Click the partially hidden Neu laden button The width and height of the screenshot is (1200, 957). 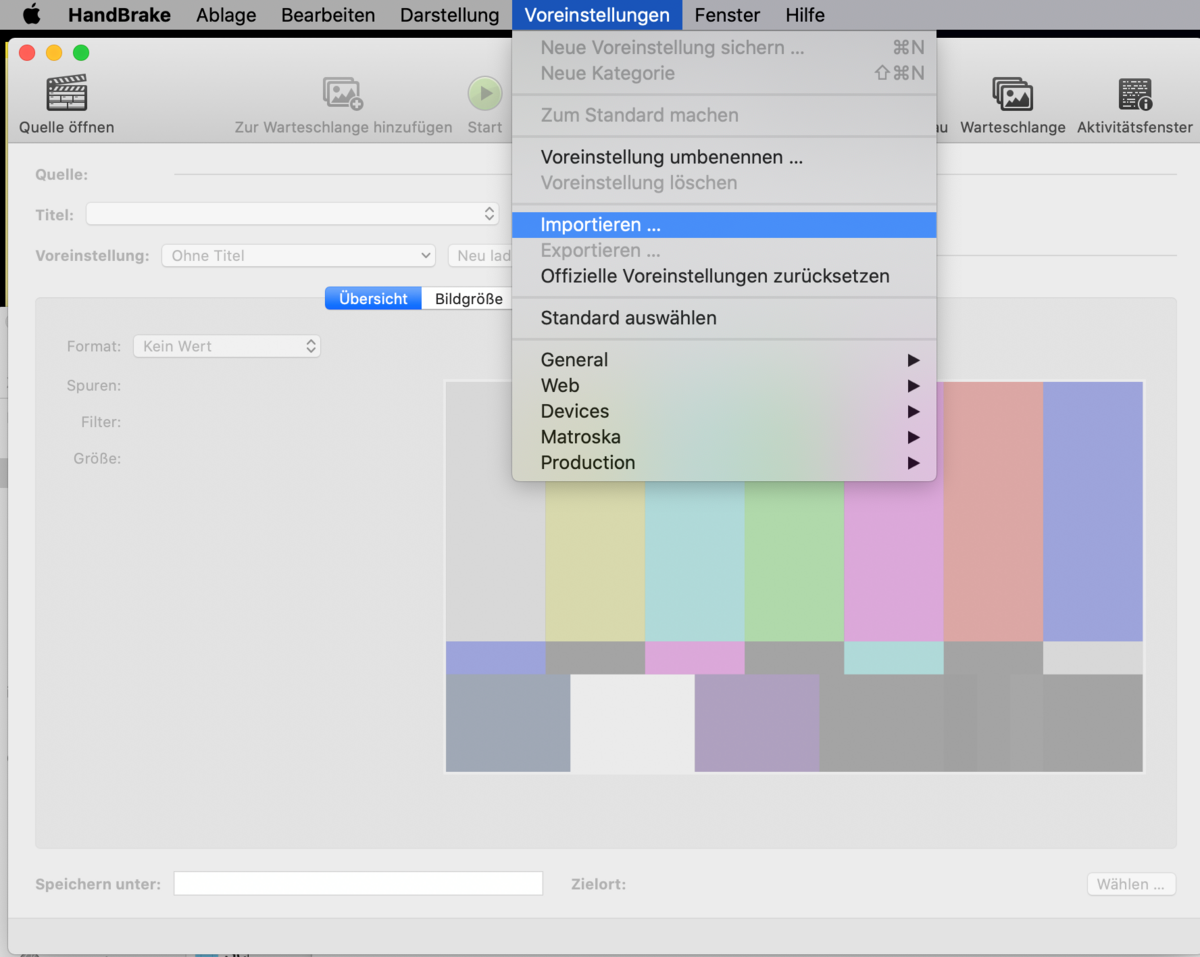click(480, 256)
